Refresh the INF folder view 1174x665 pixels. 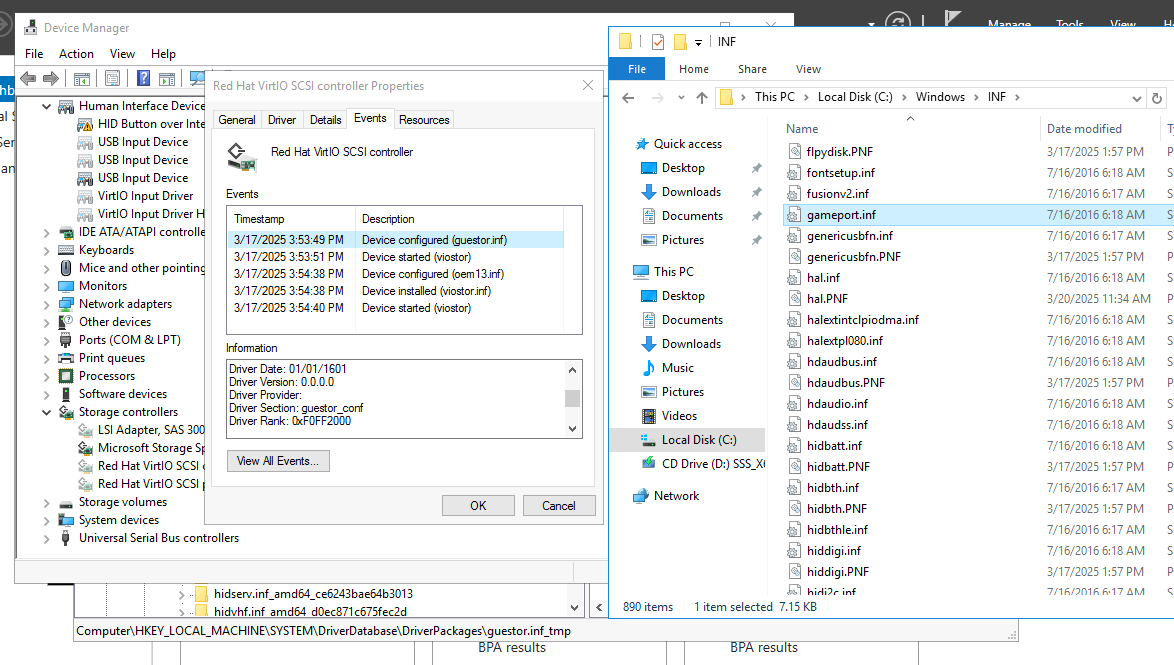tap(1157, 98)
